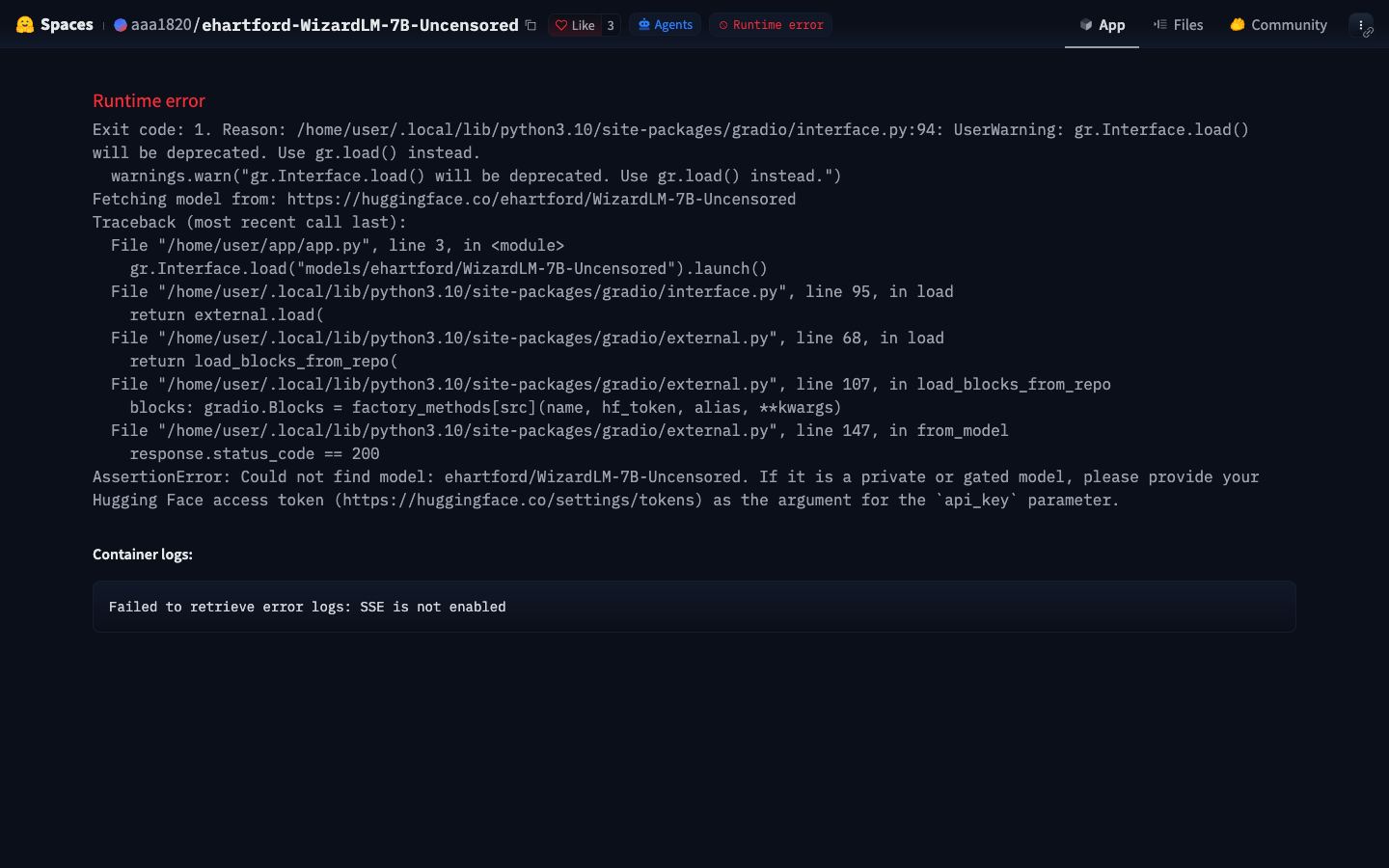Like this space
Viewport: 1389px width, 868px height.
coord(575,25)
